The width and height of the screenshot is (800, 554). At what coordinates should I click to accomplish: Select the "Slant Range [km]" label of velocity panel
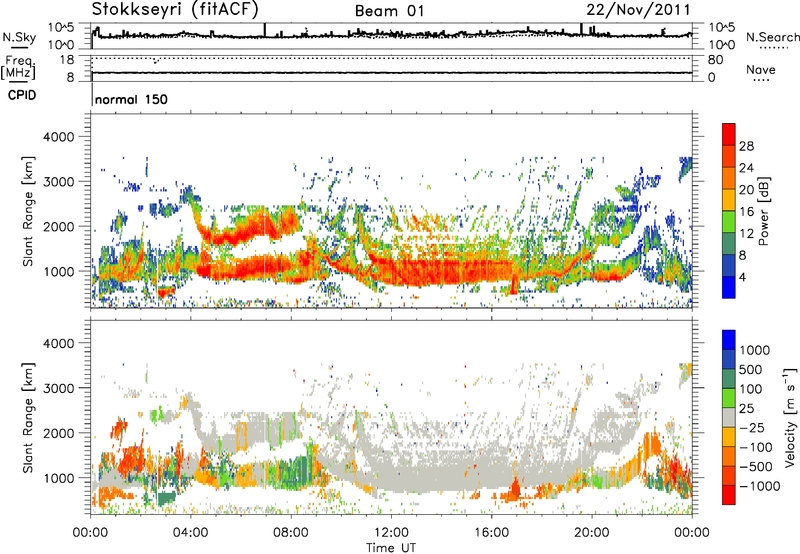tap(28, 417)
